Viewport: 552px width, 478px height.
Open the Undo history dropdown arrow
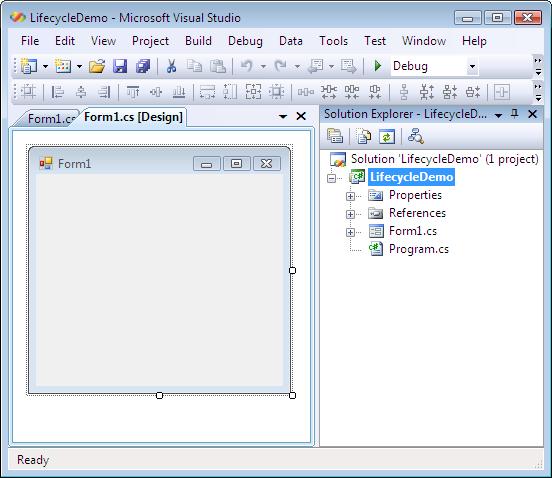pos(263,66)
